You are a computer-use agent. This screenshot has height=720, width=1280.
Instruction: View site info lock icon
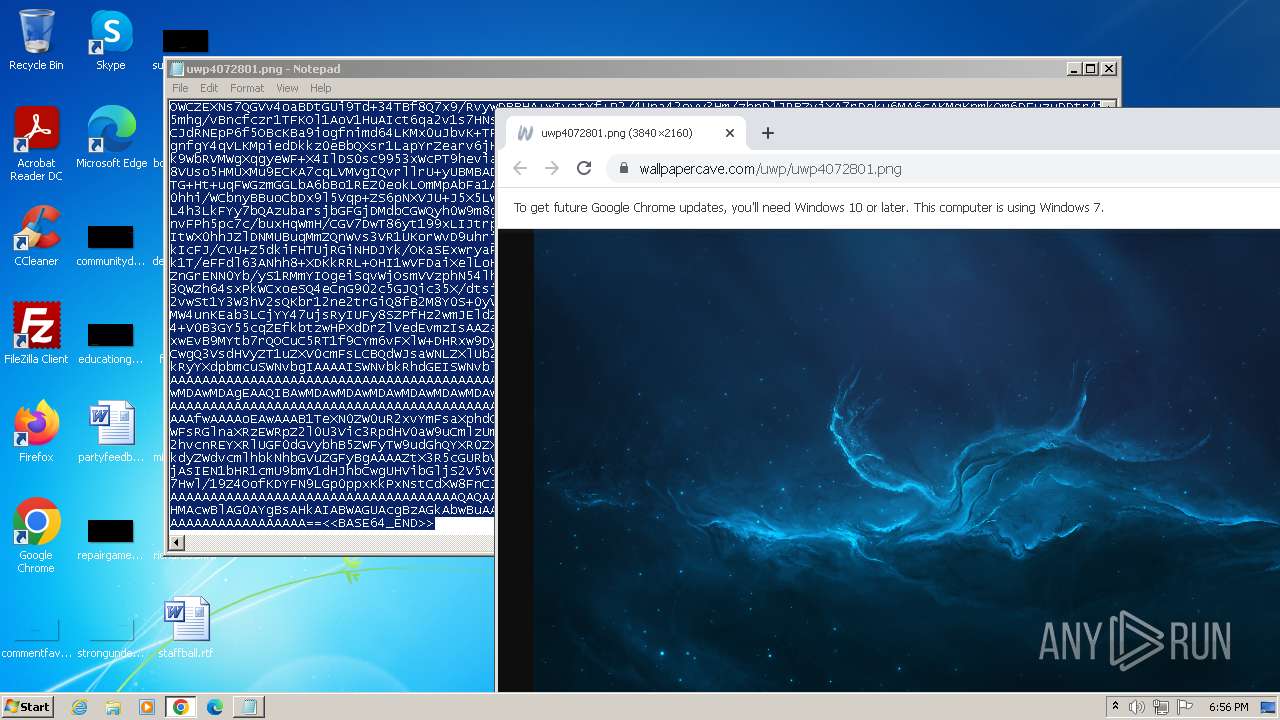pos(624,168)
